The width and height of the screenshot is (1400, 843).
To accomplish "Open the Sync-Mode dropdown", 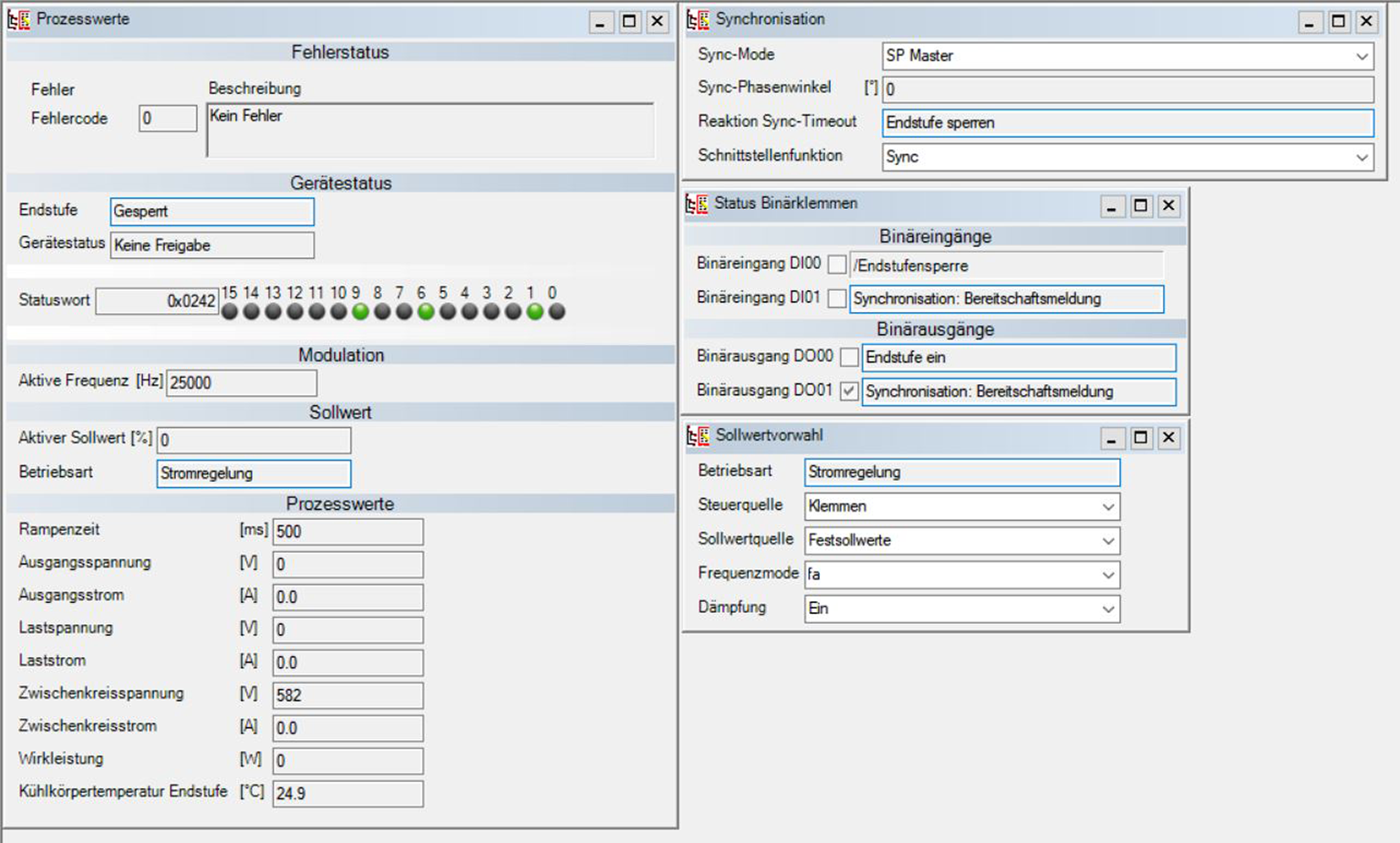I will click(x=1361, y=57).
